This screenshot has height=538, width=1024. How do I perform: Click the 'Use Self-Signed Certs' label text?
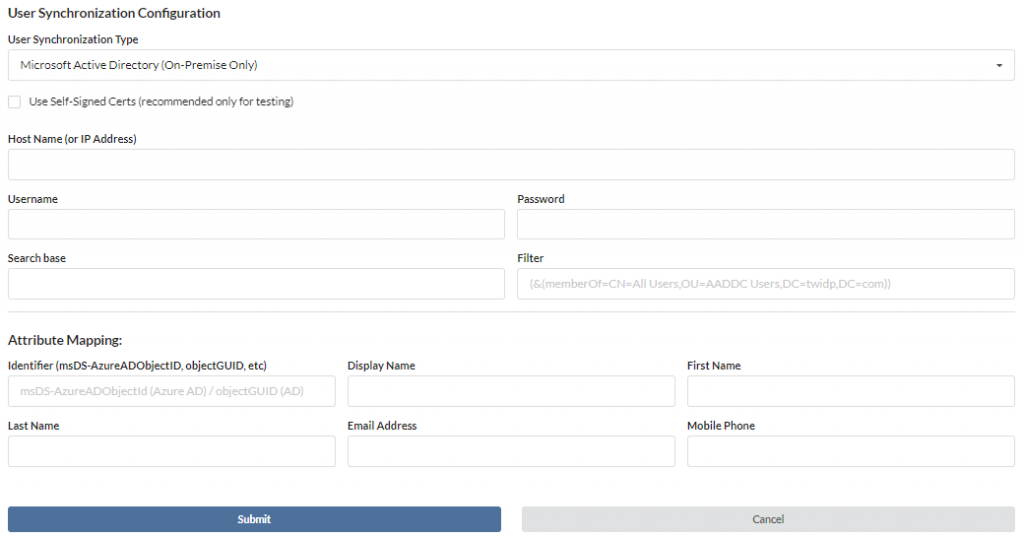click(161, 102)
